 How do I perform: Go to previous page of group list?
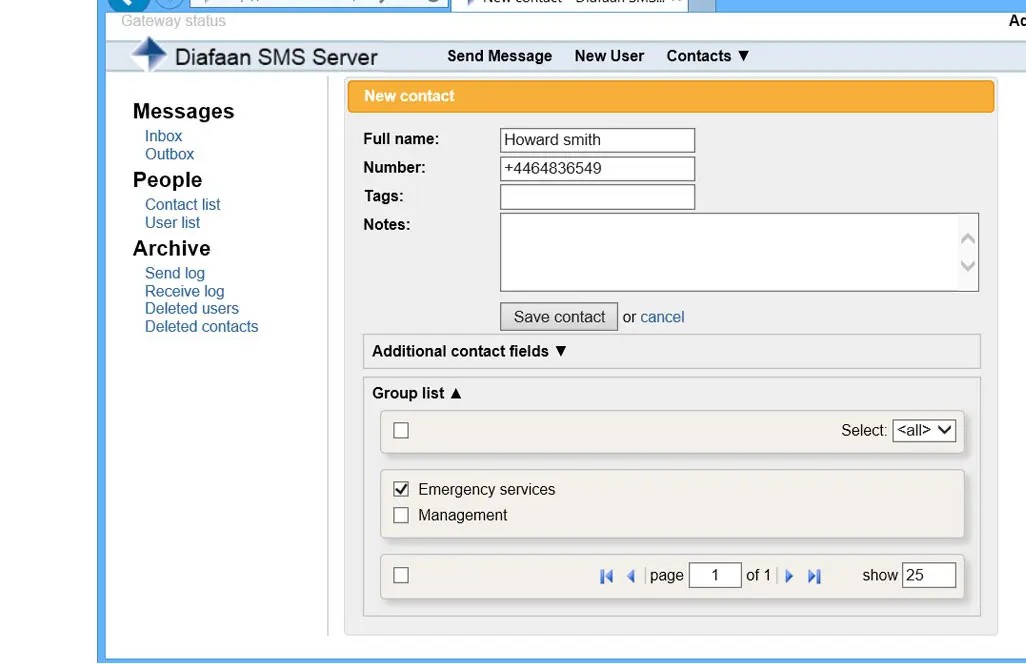631,576
